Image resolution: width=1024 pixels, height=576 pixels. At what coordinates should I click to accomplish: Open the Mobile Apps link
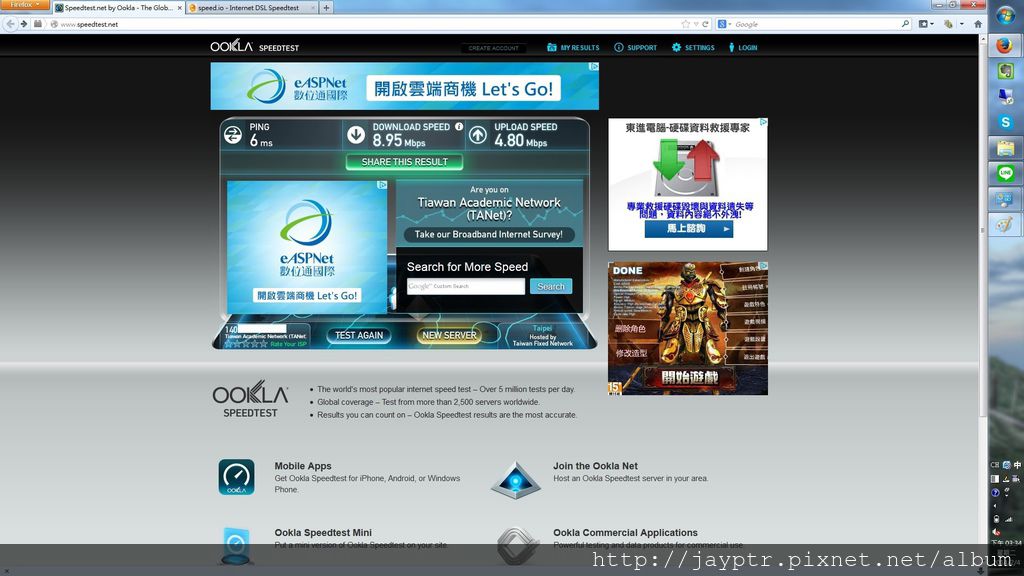point(302,466)
